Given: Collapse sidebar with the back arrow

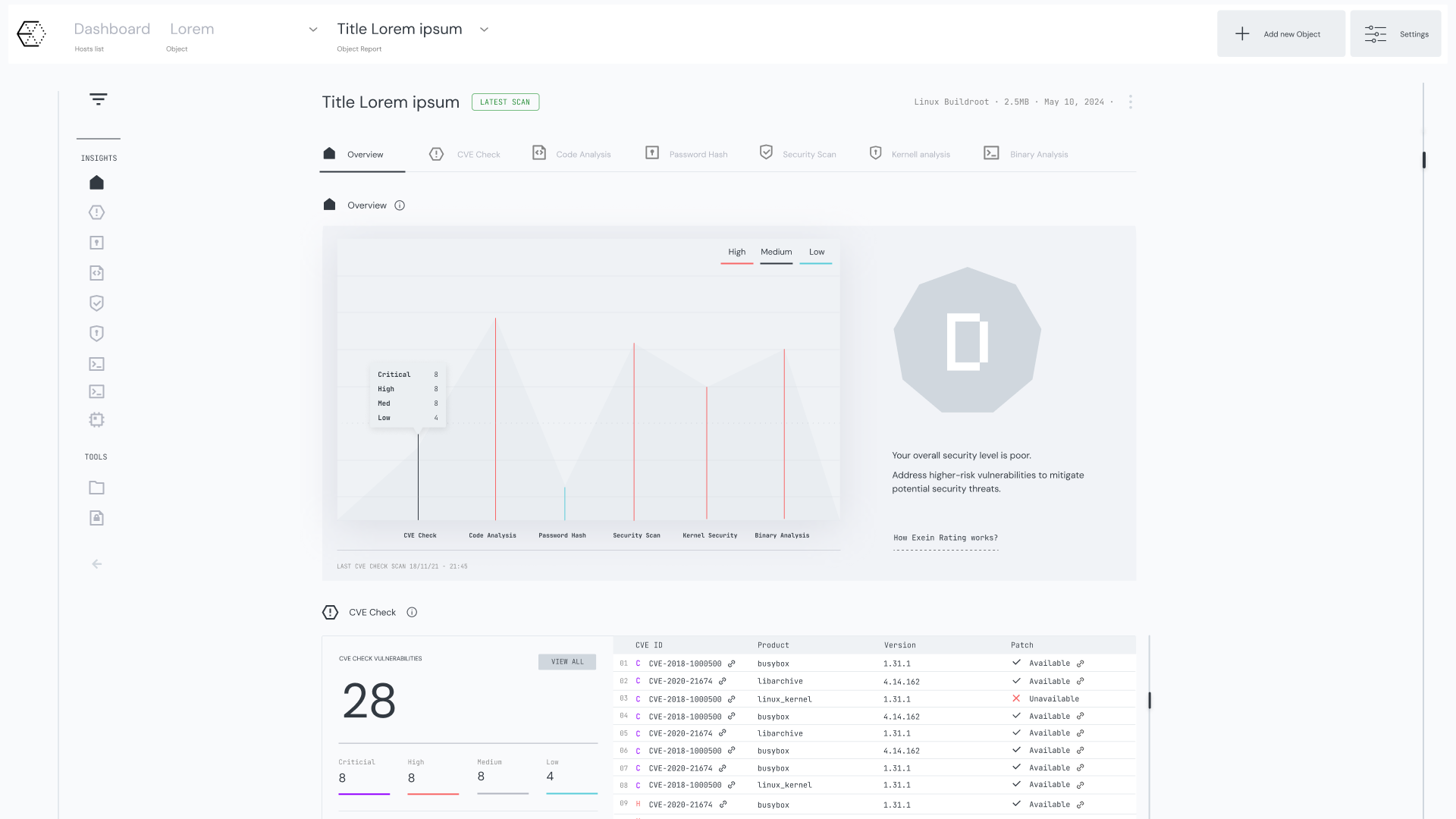Looking at the screenshot, I should 96,563.
